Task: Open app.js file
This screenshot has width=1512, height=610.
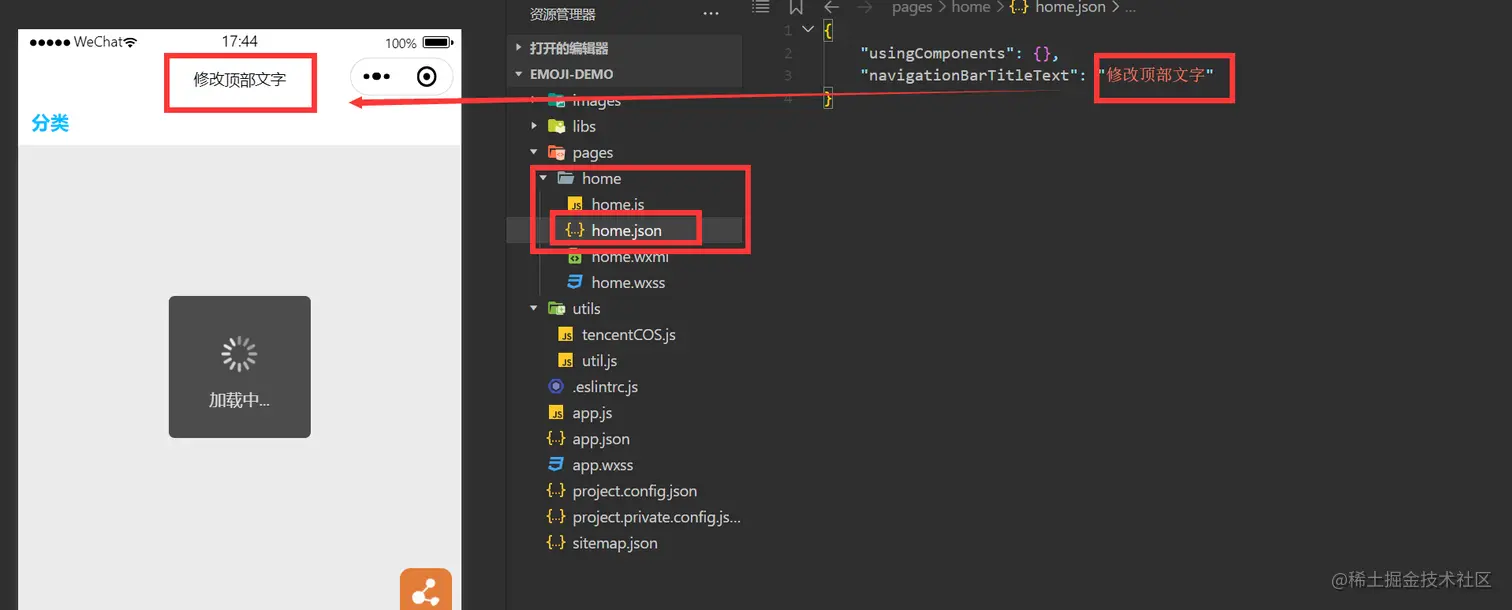Action: tap(592, 412)
